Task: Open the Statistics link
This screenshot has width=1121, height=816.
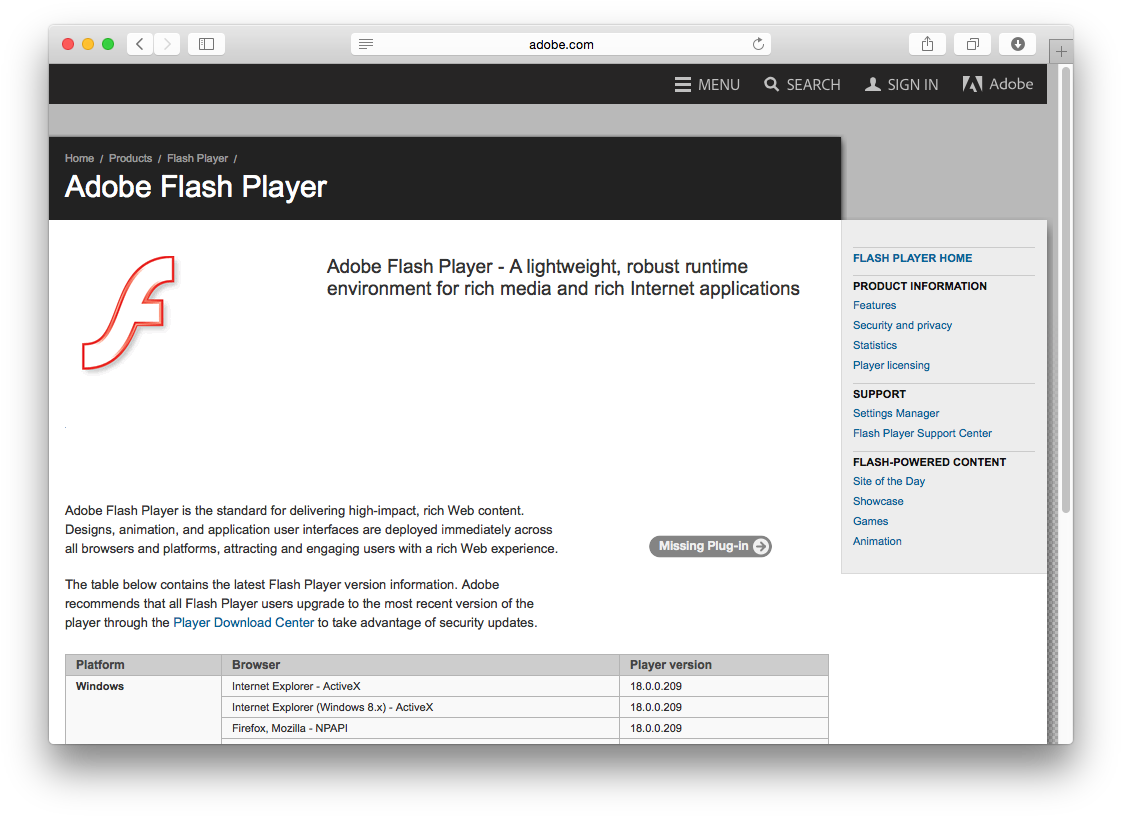Action: pos(874,345)
